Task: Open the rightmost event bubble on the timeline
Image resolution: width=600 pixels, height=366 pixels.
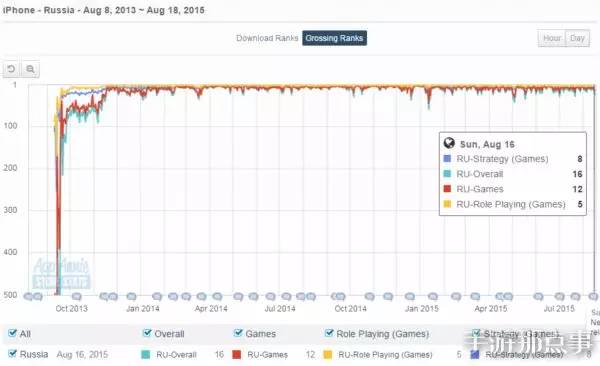Action: (x=593, y=296)
